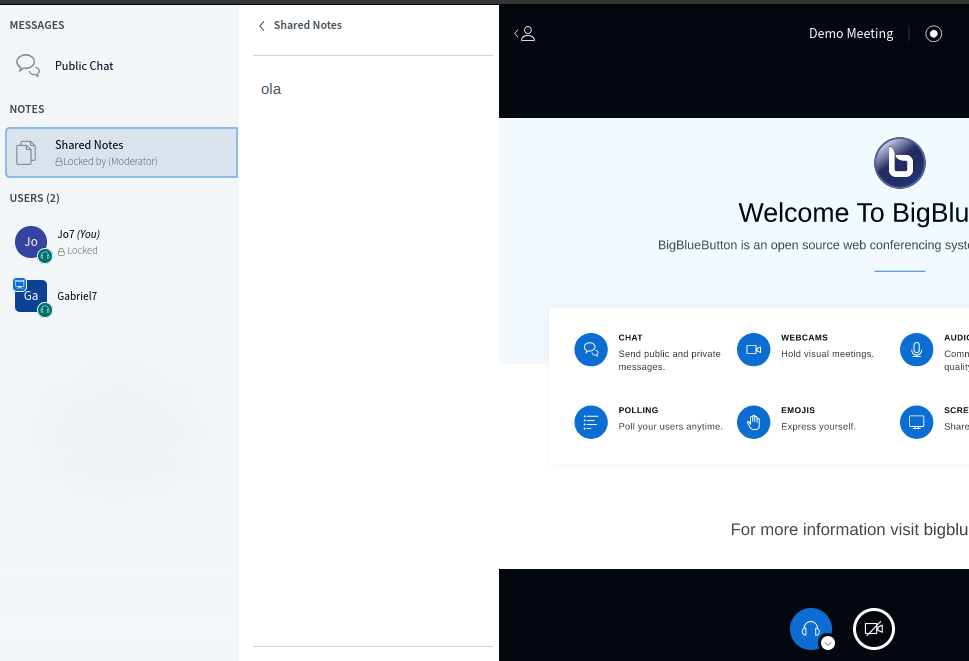Open user Gabriel7 avatar
This screenshot has height=661, width=969.
[x=31, y=296]
